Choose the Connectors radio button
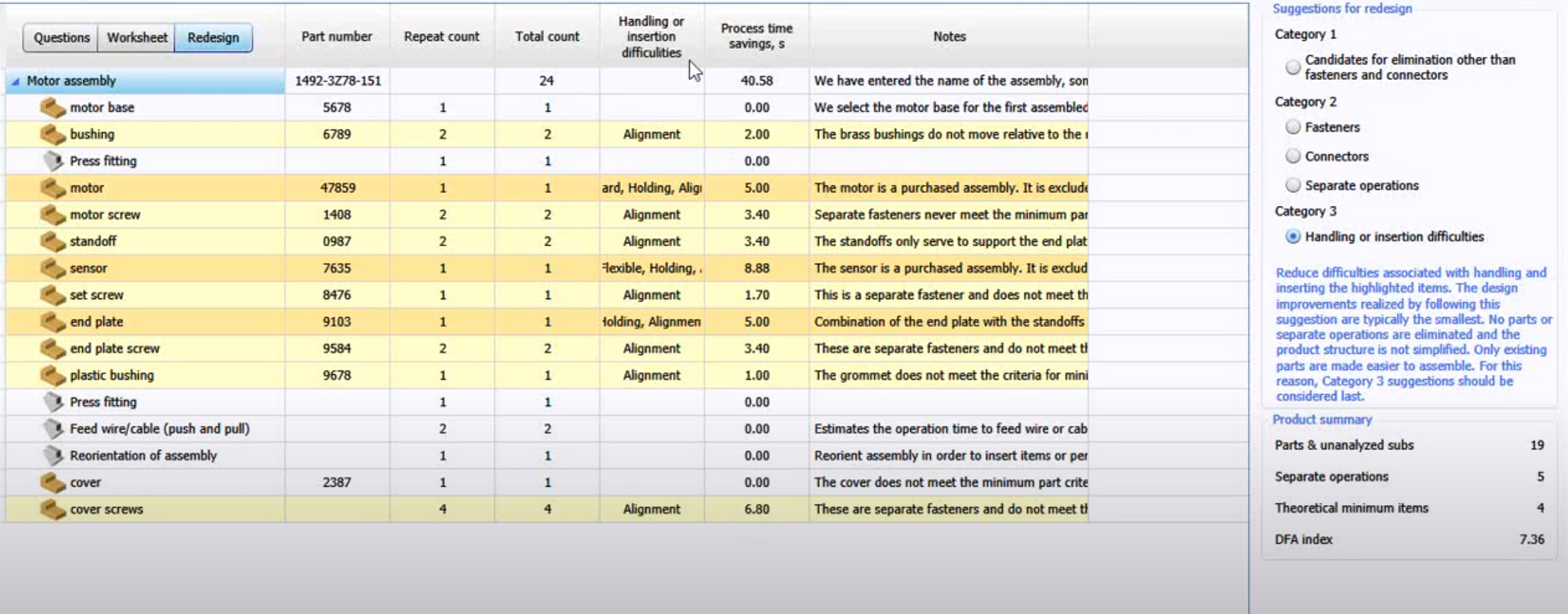 tap(1293, 156)
